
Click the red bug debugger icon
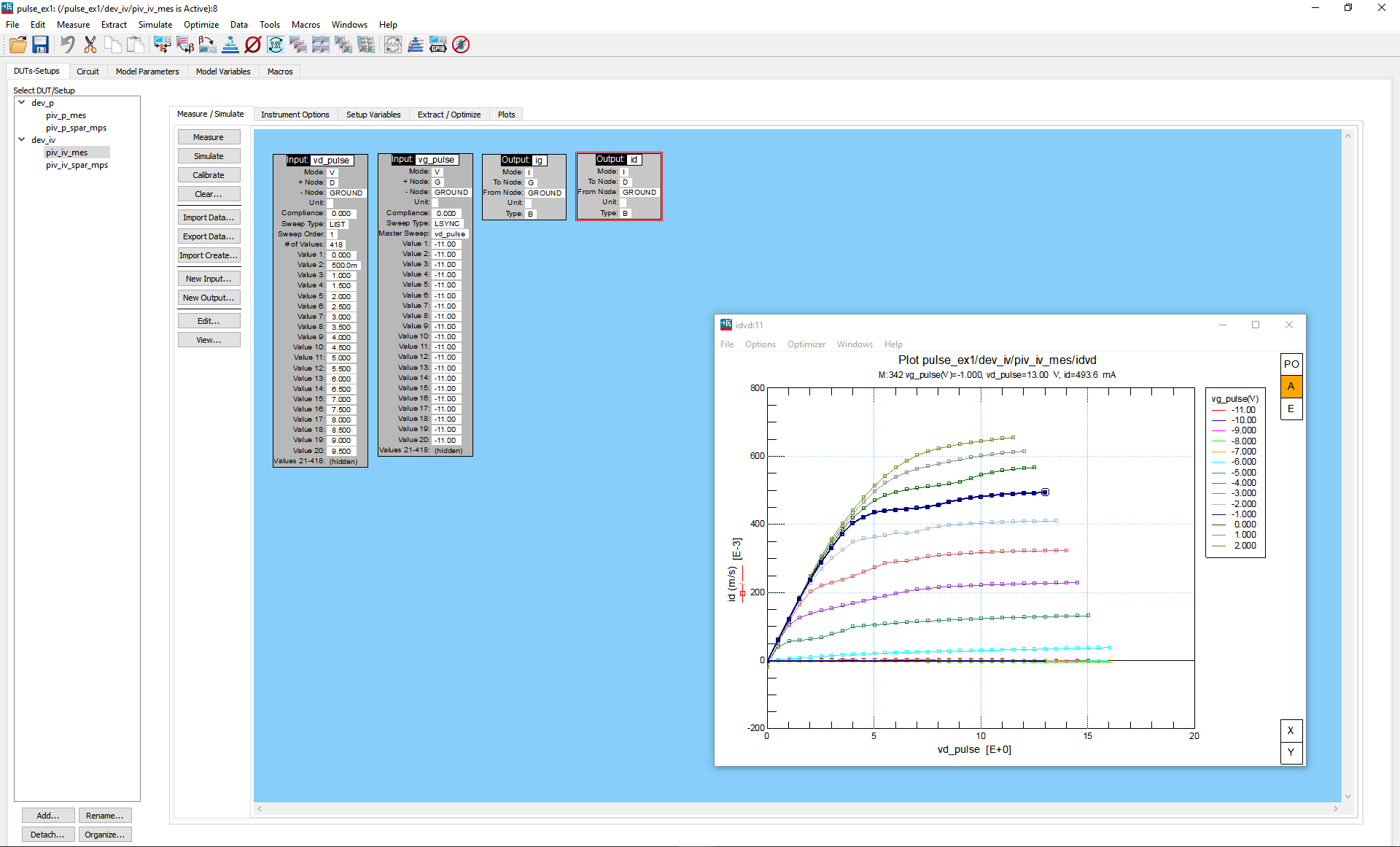point(461,45)
